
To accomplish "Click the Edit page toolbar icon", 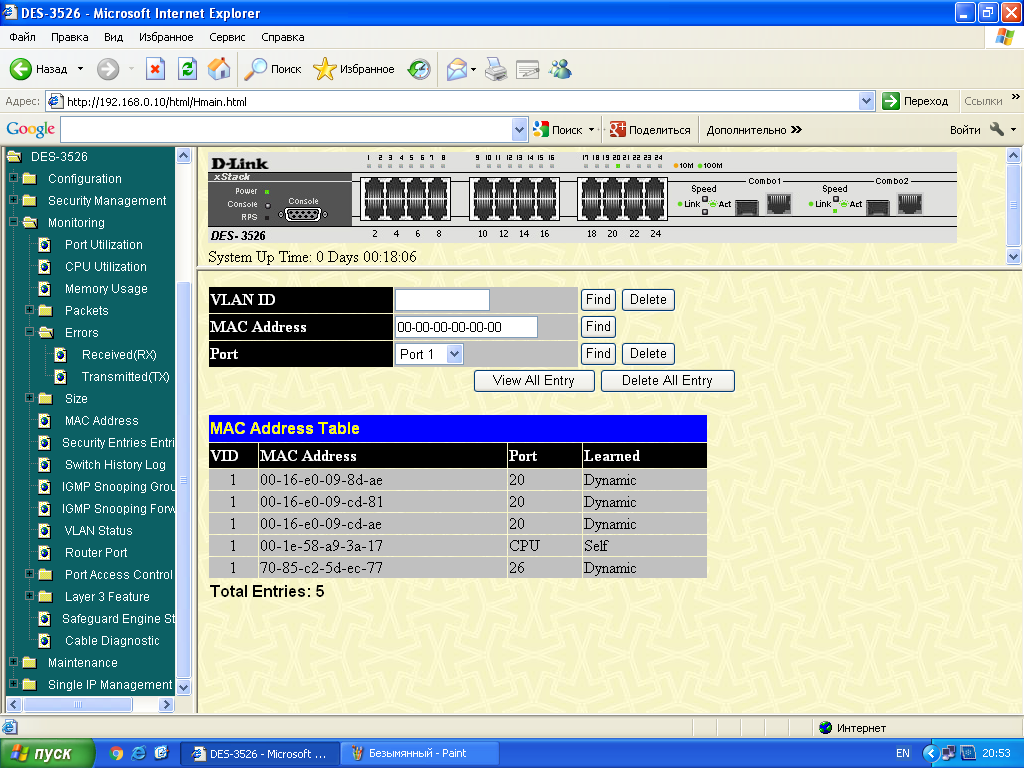I will tap(528, 69).
